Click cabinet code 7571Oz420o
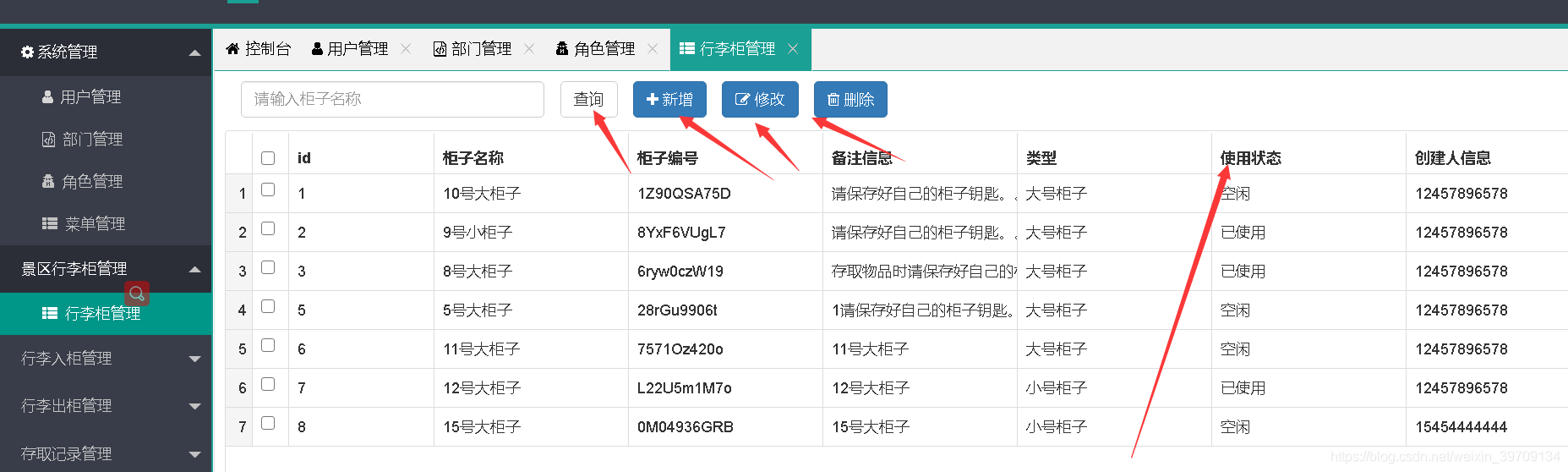This screenshot has height=472, width=1568. 680,349
